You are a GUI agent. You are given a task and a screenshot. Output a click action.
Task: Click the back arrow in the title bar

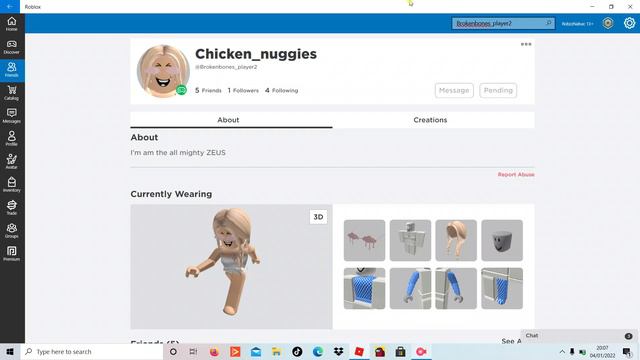click(9, 7)
